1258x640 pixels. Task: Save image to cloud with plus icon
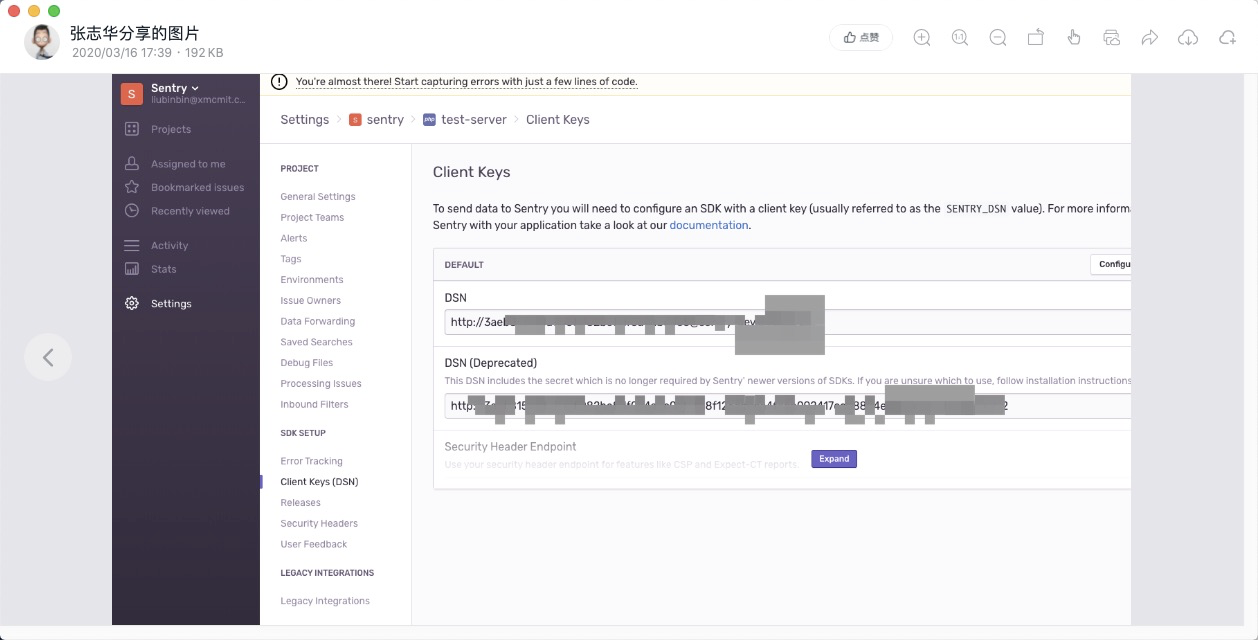click(x=1227, y=38)
